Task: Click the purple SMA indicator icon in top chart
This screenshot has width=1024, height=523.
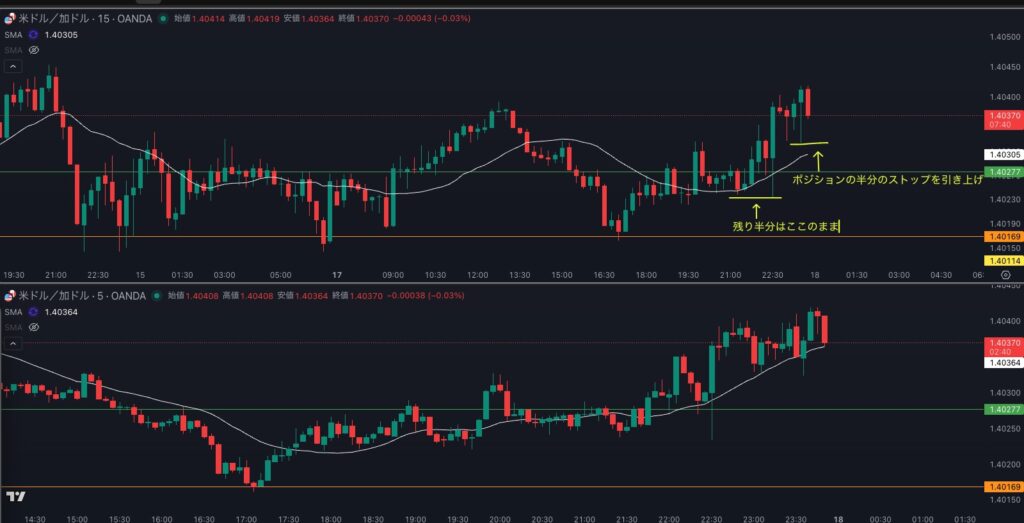Action: (x=33, y=35)
